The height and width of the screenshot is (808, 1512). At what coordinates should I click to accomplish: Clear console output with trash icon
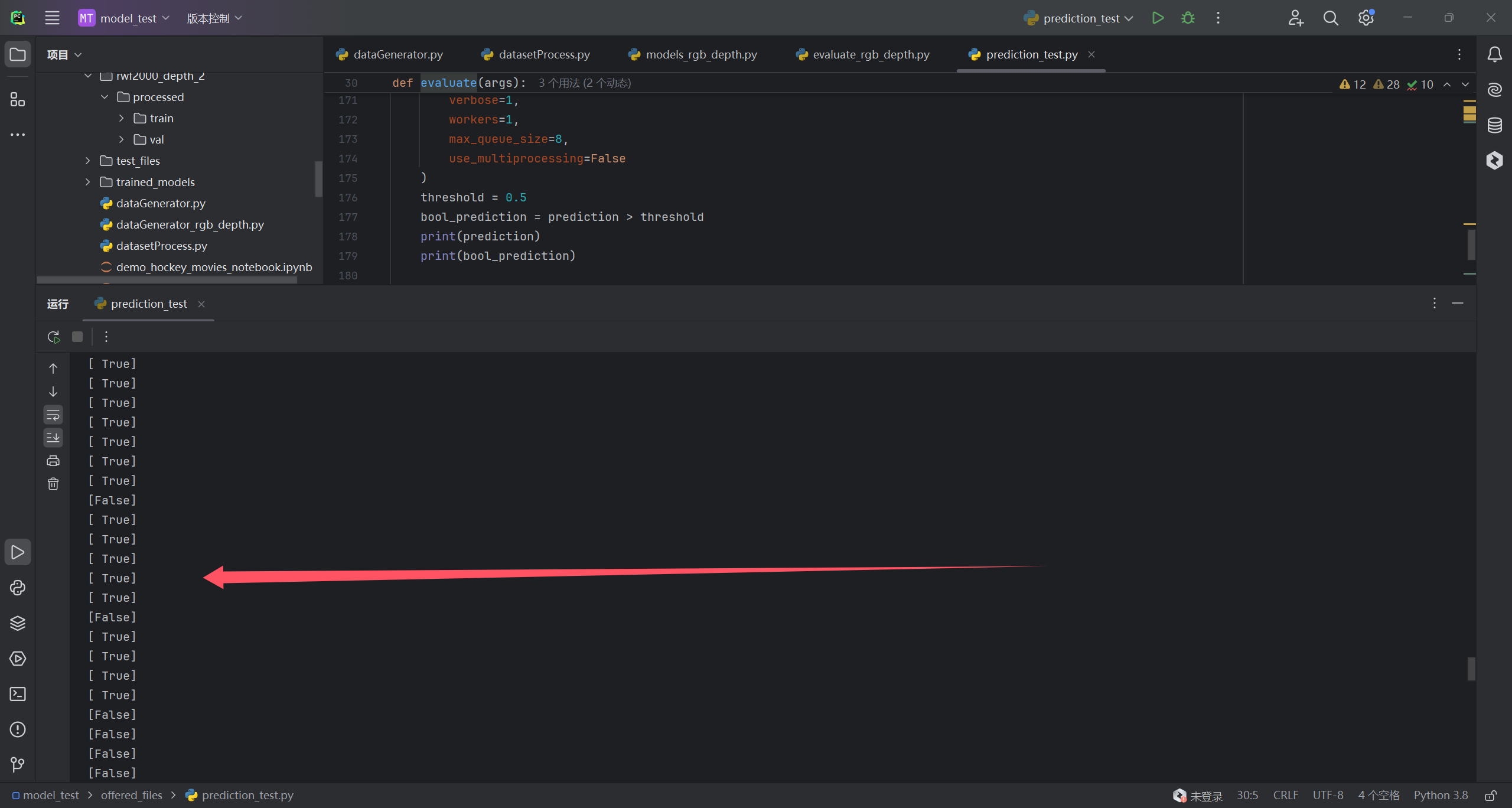tap(53, 484)
